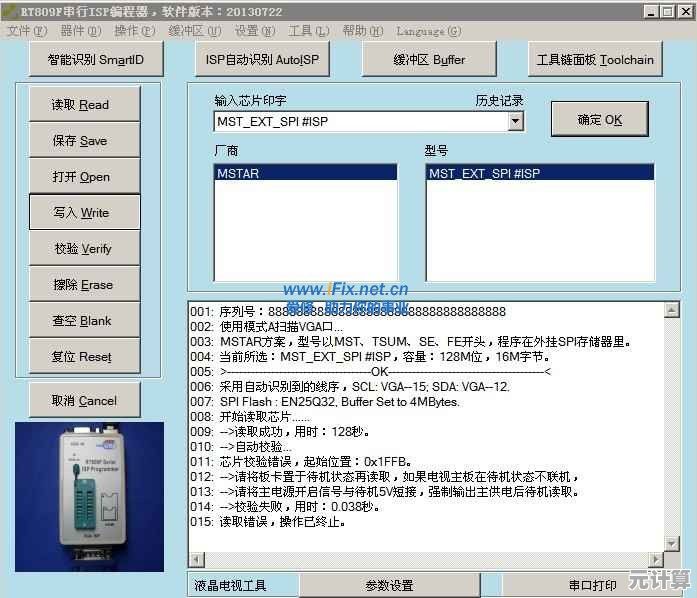Open the 文件 File menu
This screenshot has width=697, height=598.
18,31
